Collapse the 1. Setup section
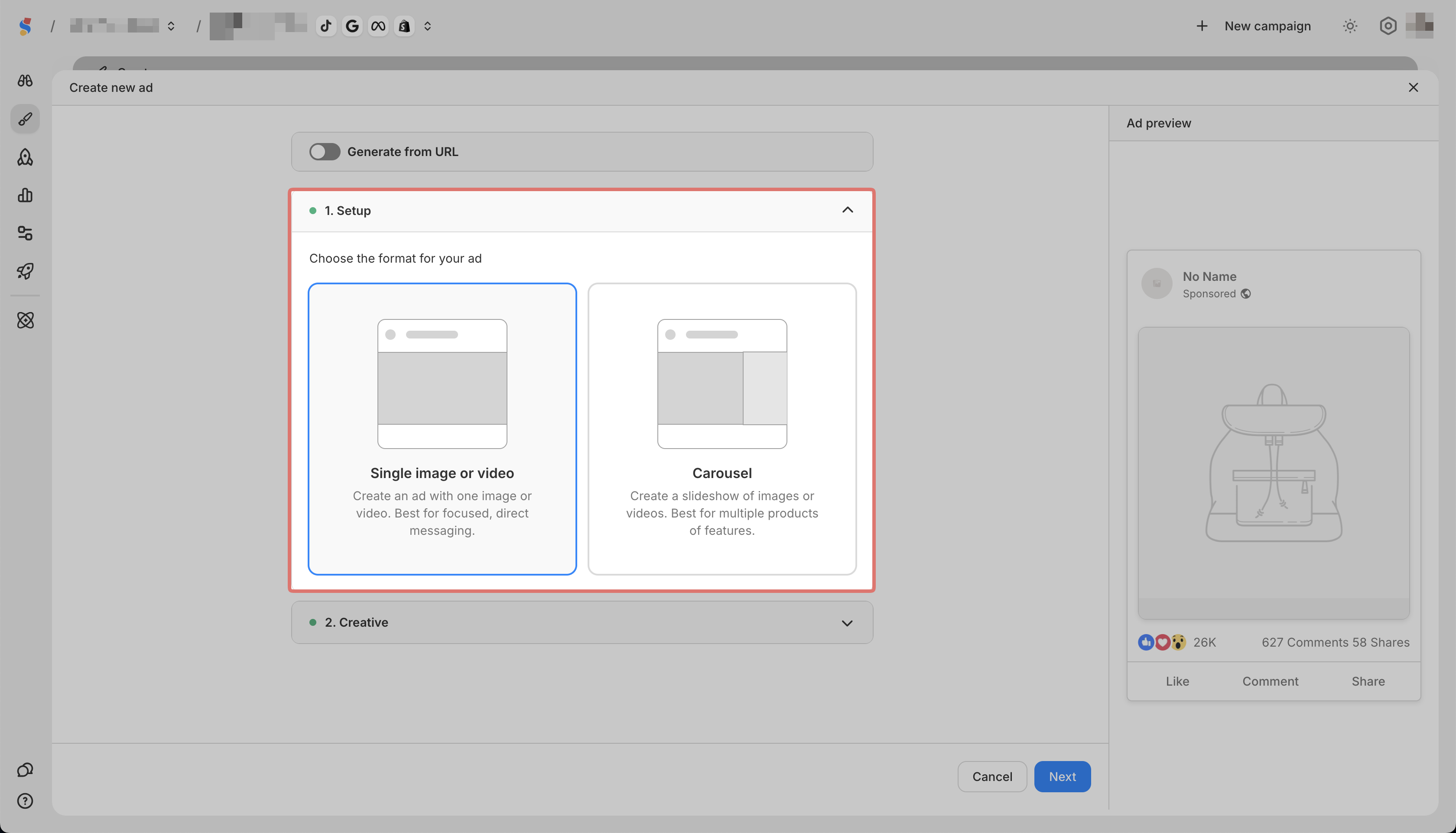Screen dimensions: 1456x833 point(848,210)
